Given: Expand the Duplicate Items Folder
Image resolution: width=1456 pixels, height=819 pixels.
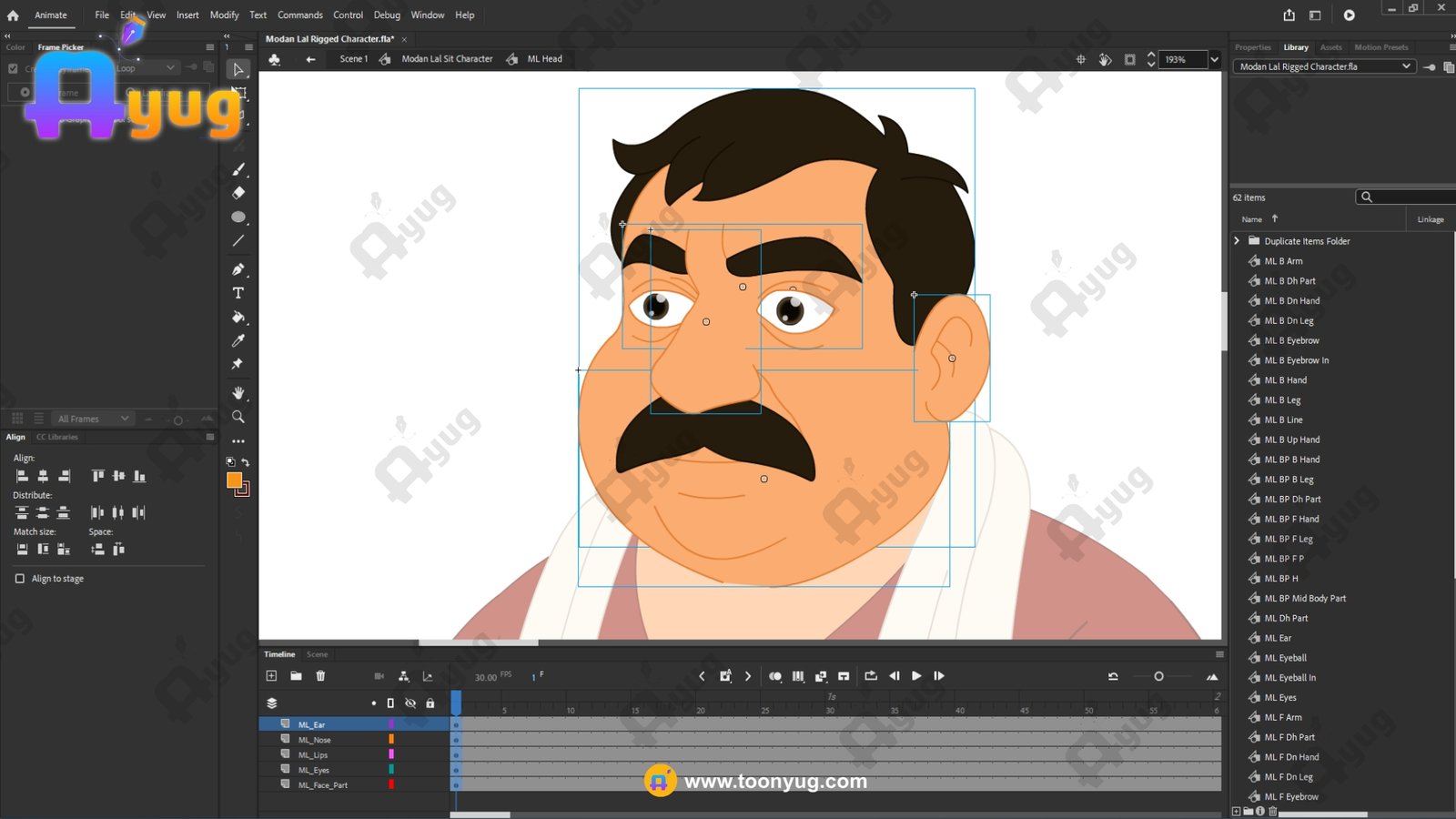Looking at the screenshot, I should pyautogui.click(x=1237, y=241).
